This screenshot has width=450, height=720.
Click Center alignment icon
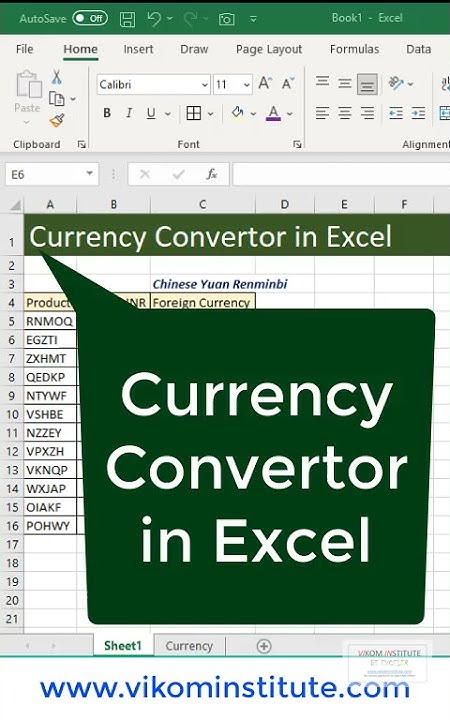click(344, 113)
